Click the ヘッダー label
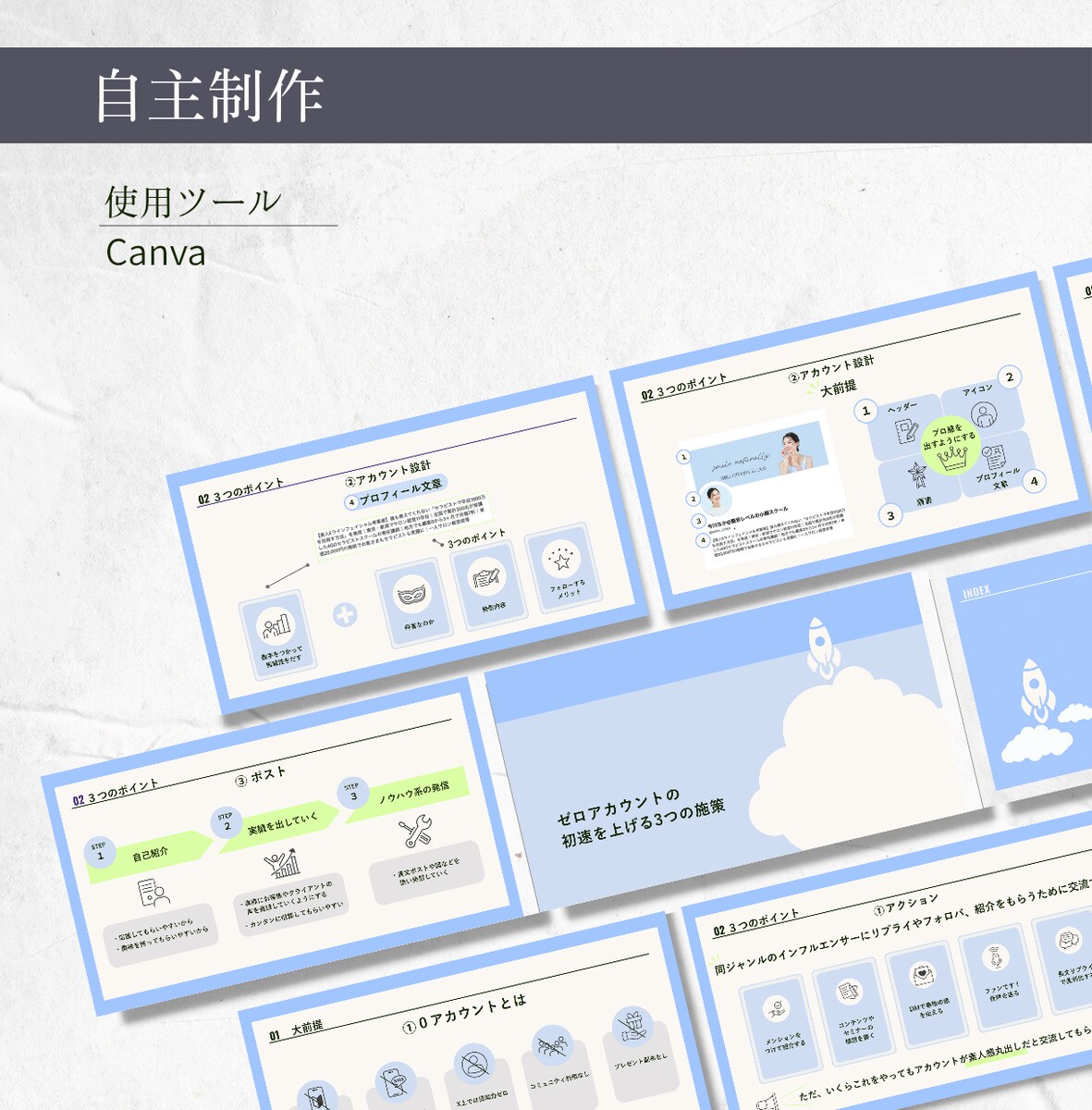This screenshot has height=1110, width=1092. tap(902, 408)
